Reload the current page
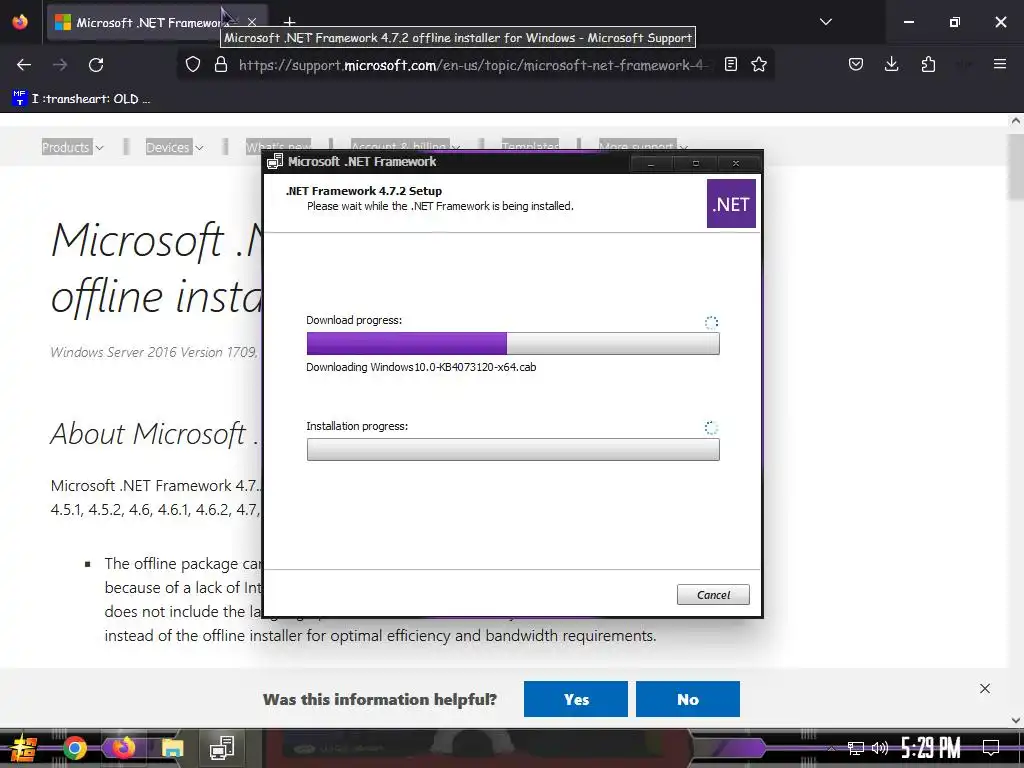1024x768 pixels. coord(96,65)
